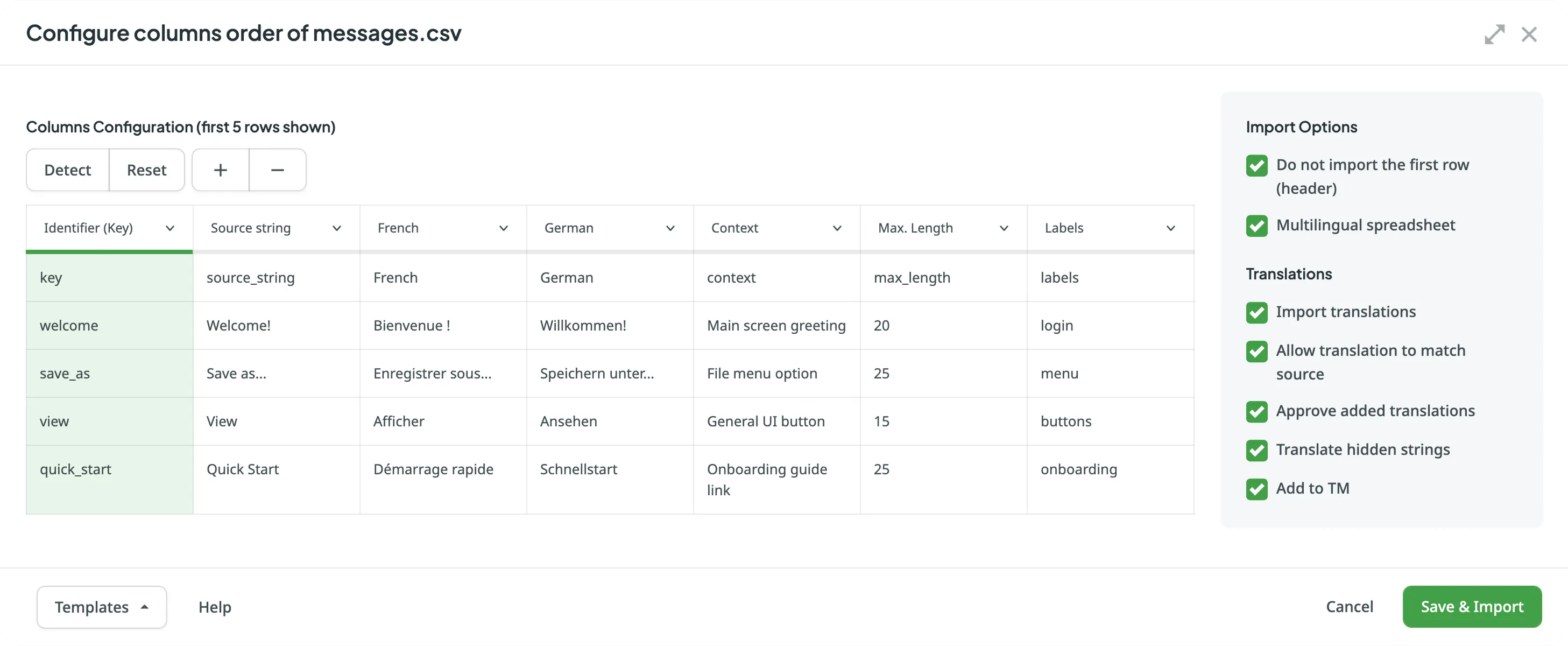Screen dimensions: 1568x646
Task: Uncheck 'Allow translation to match source'
Action: (1258, 352)
